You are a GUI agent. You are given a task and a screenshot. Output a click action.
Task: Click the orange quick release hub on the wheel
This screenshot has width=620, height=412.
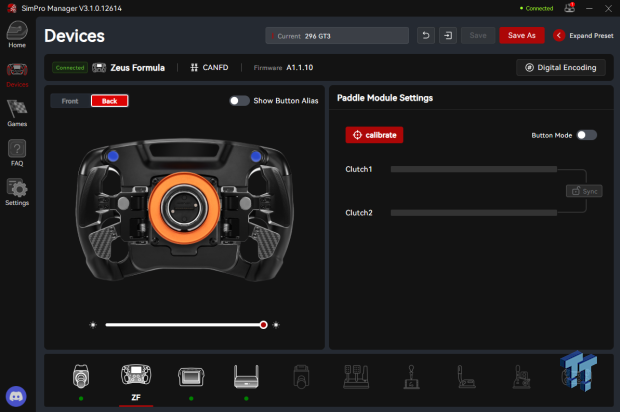pos(184,208)
